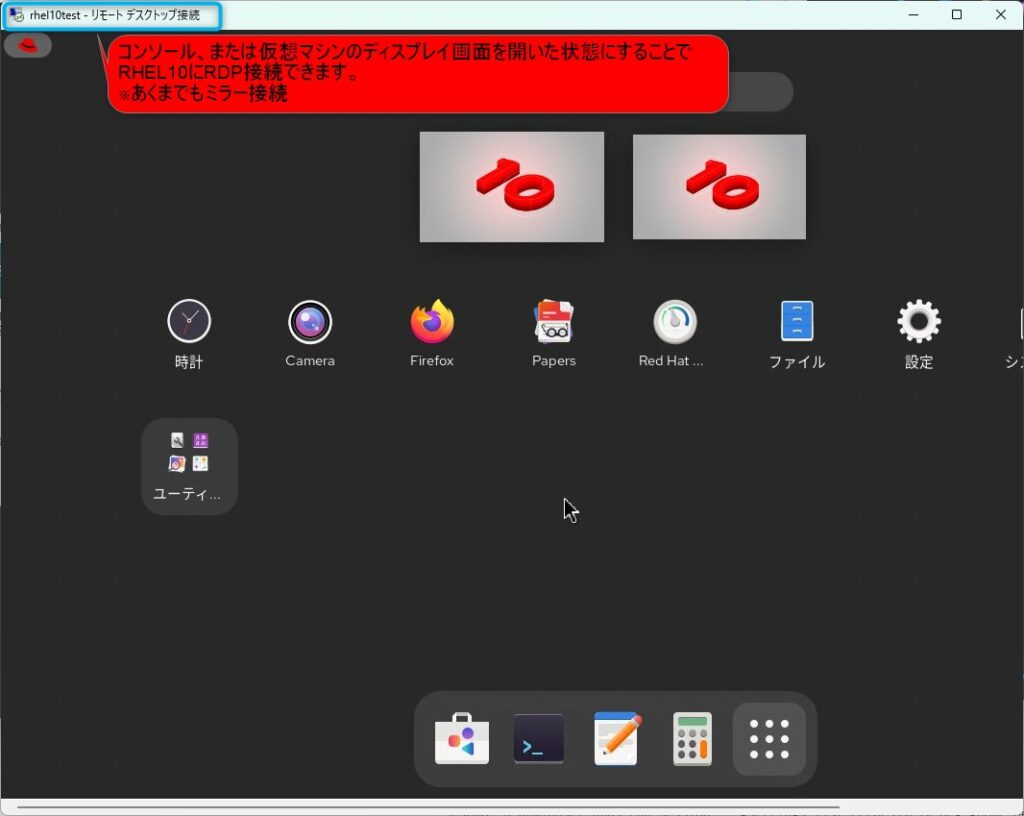Viewport: 1024px width, 816px height.
Task: Open GNOME 設定 (Settings)
Action: pos(918,322)
